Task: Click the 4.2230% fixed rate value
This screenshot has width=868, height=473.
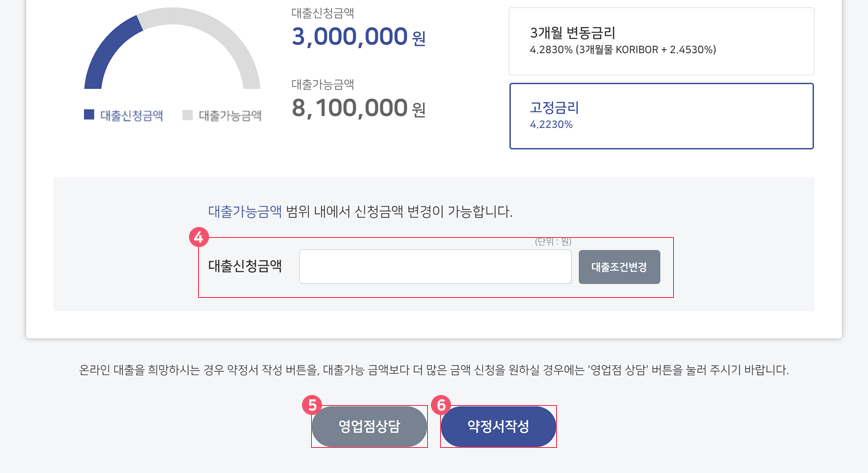Action: point(551,125)
